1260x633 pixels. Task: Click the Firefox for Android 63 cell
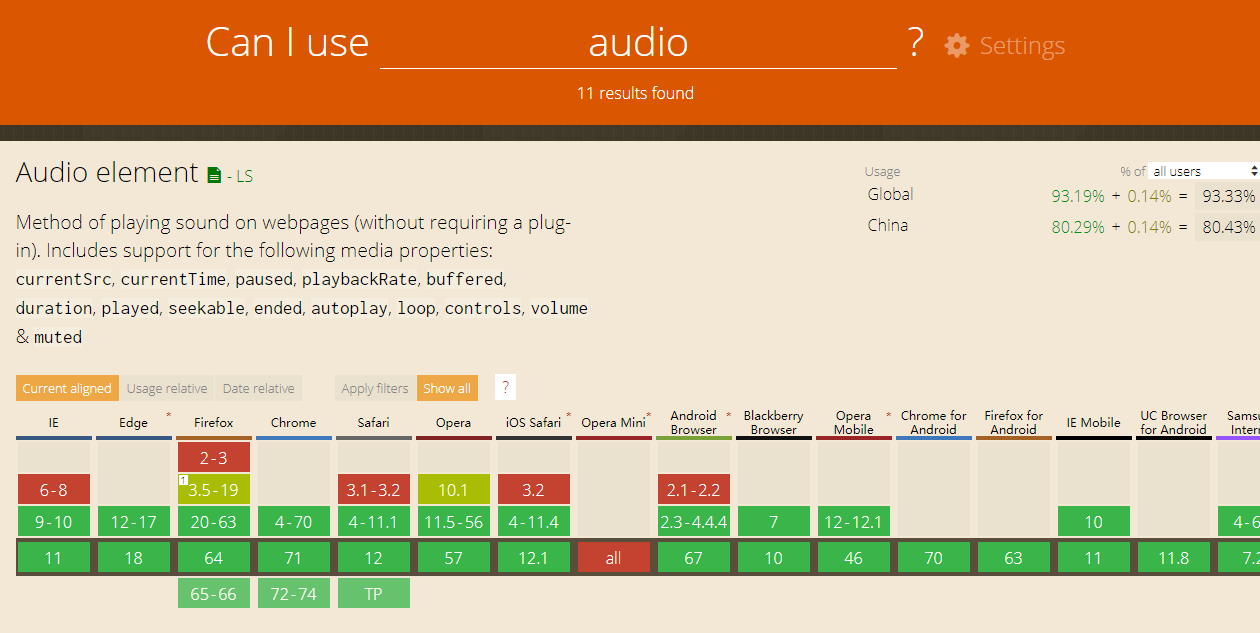pos(1013,558)
